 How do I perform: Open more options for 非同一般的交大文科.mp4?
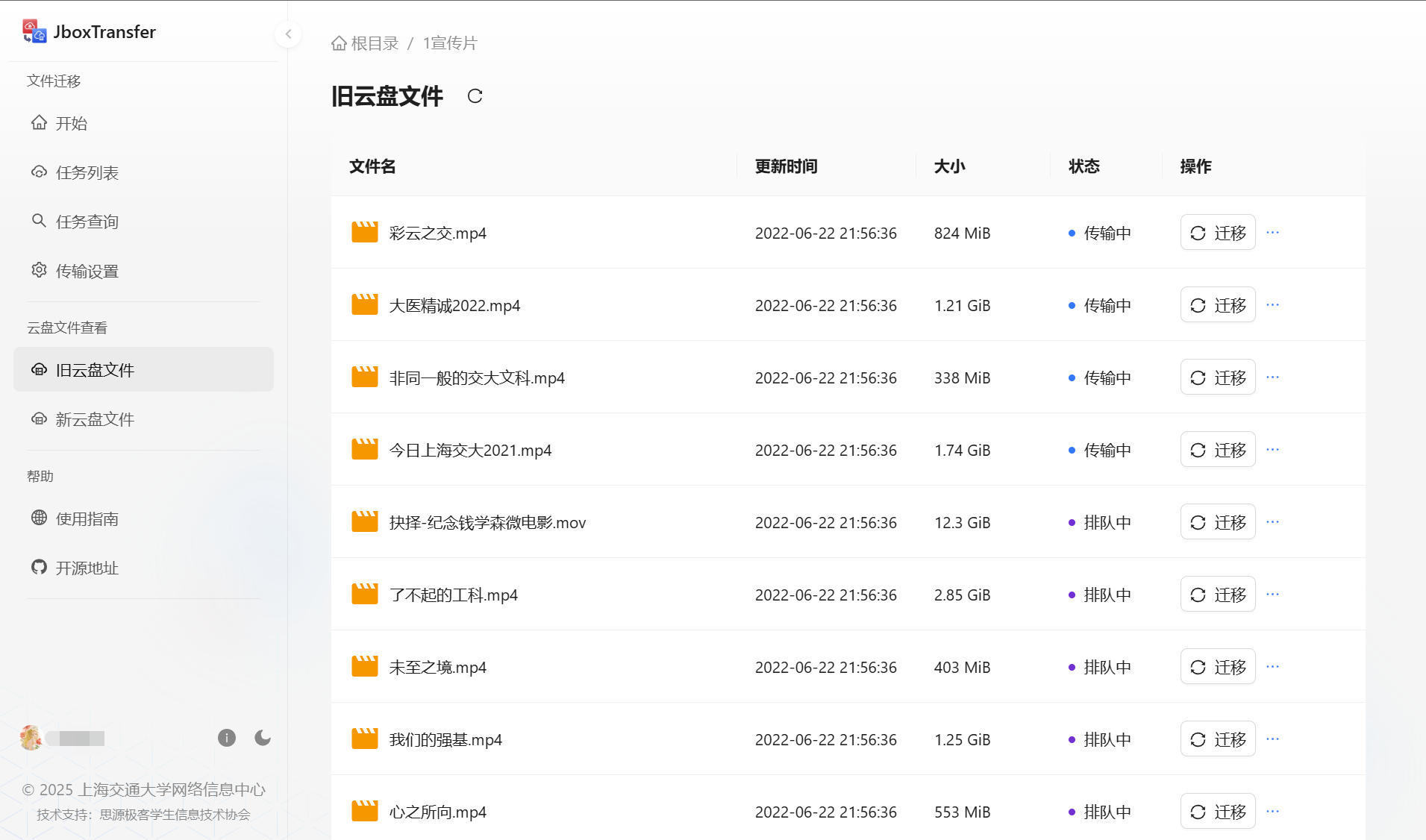tap(1273, 377)
